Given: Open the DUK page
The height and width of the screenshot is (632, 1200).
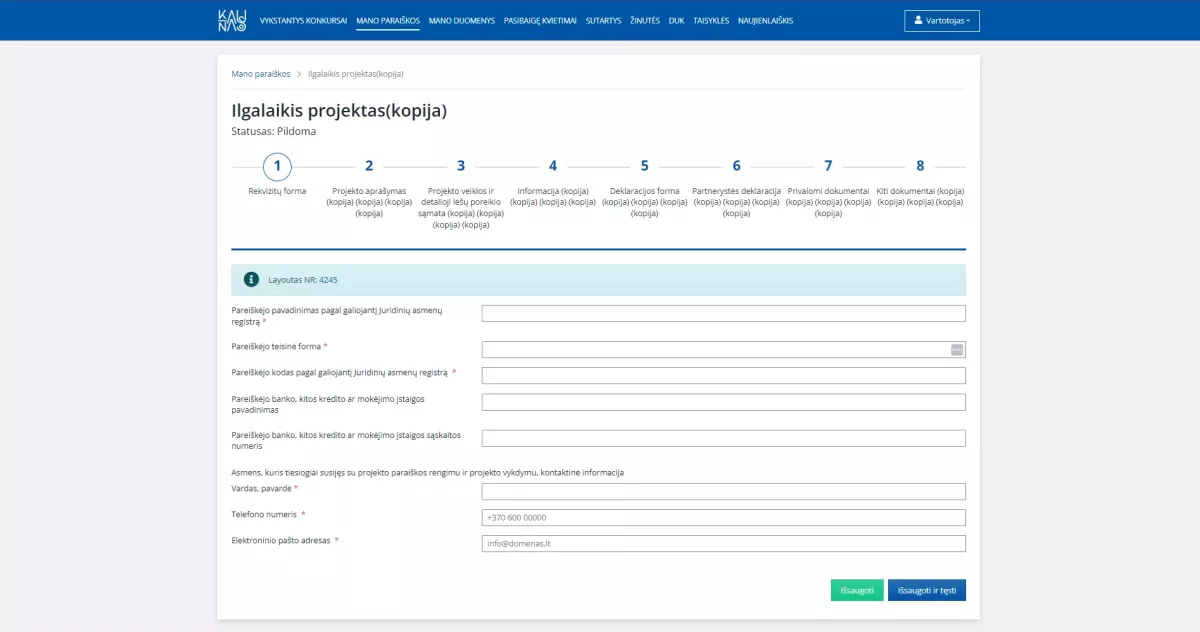Looking at the screenshot, I should 675,19.
